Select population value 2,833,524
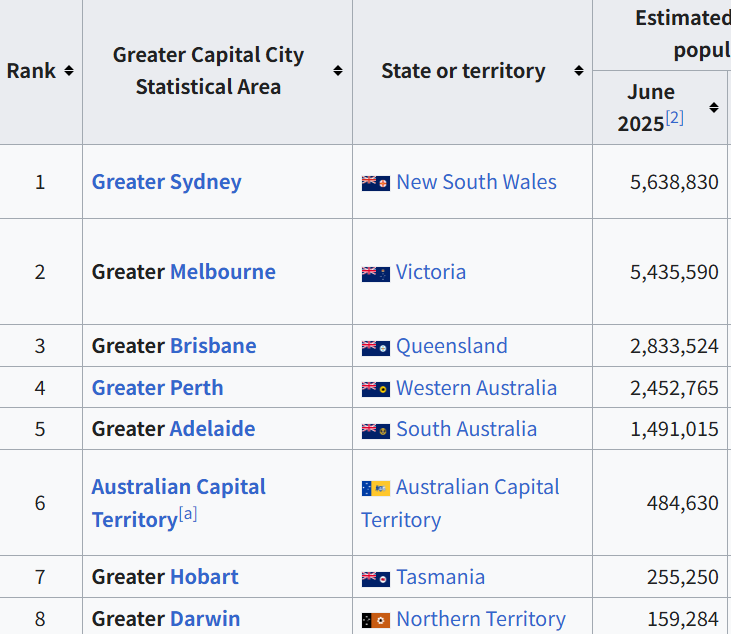 tap(674, 346)
